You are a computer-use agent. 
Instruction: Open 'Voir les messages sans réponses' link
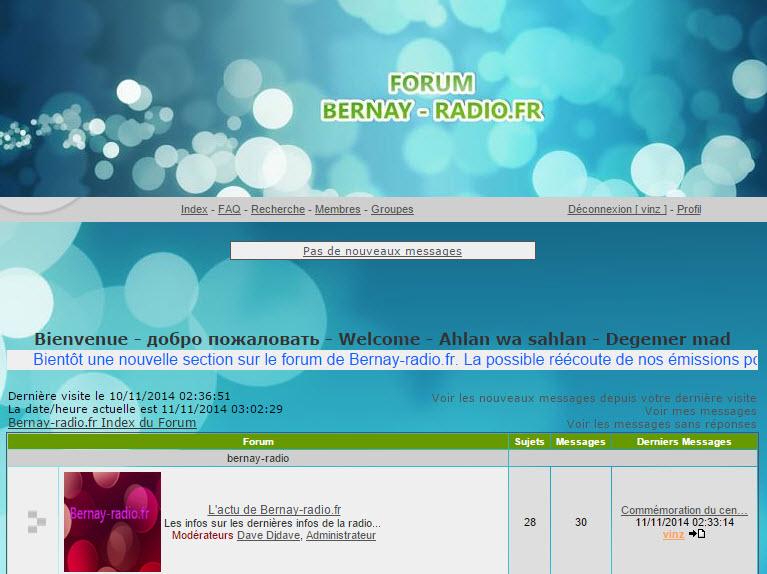click(x=661, y=424)
